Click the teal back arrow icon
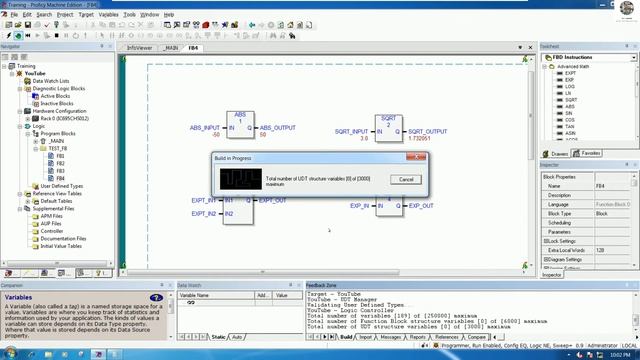Viewport: 640px width, 360px height. coord(252,25)
